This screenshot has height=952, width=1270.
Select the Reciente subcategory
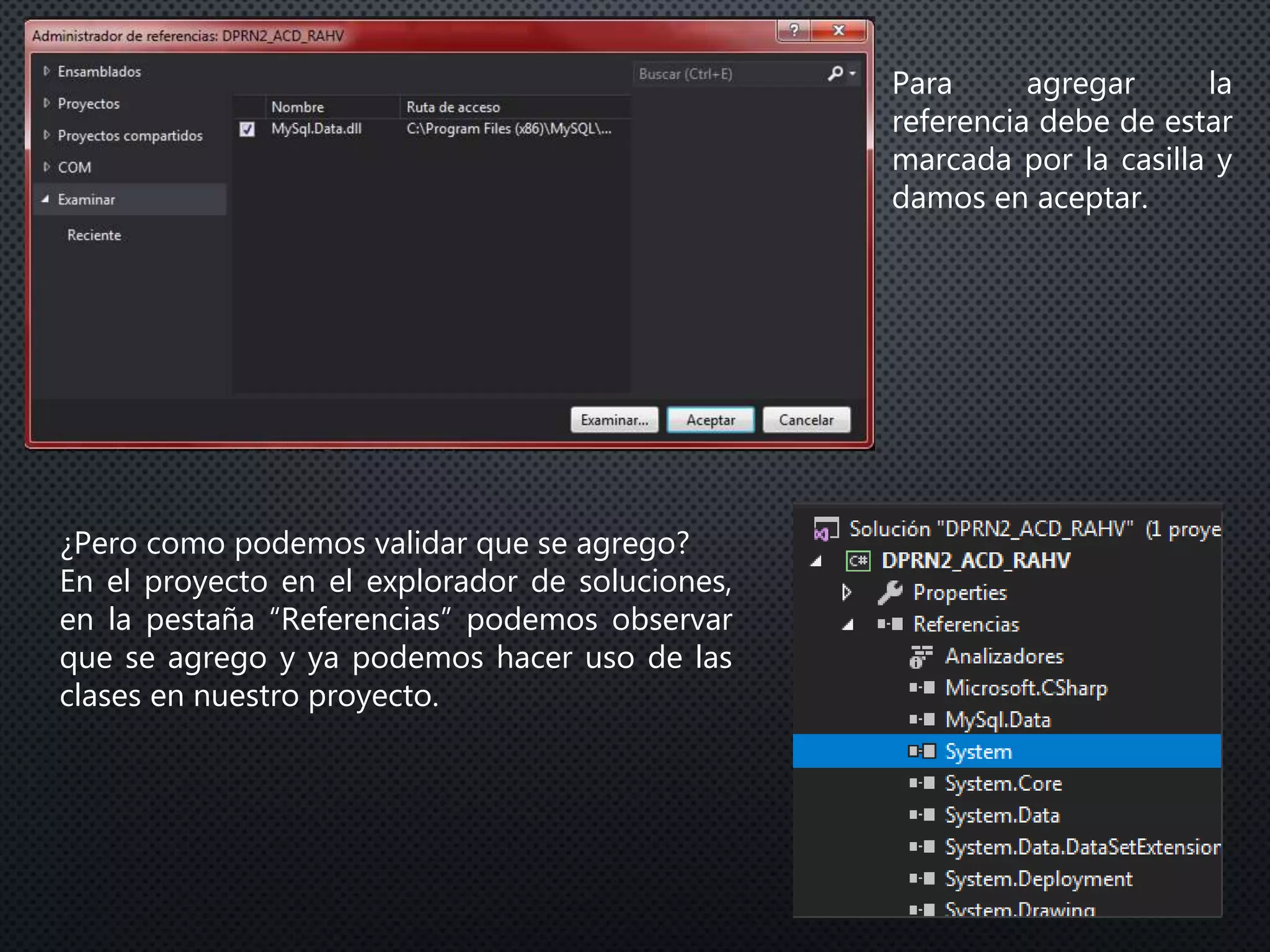[94, 235]
